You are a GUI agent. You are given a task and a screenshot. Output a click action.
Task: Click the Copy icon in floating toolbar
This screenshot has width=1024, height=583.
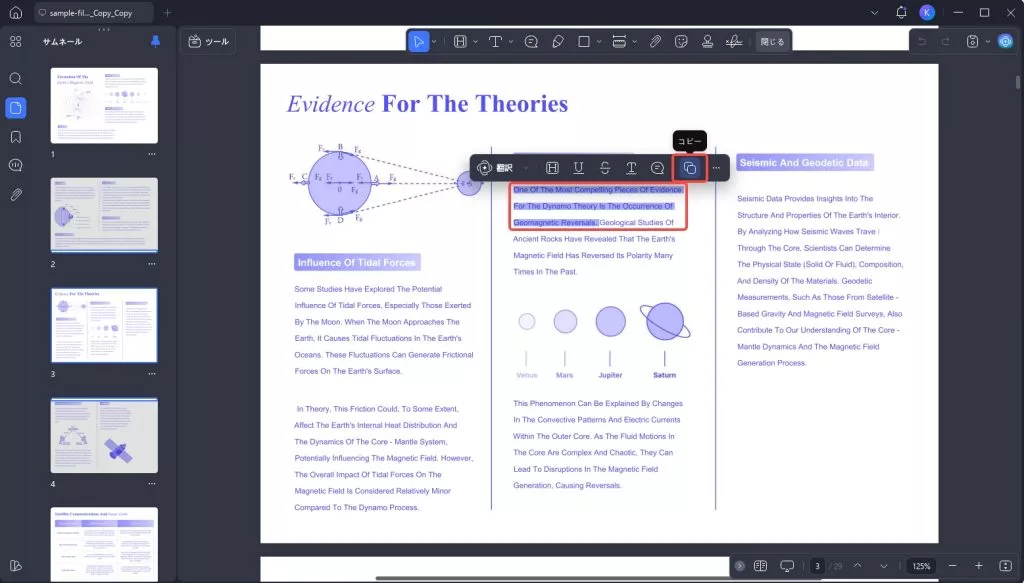(x=690, y=168)
